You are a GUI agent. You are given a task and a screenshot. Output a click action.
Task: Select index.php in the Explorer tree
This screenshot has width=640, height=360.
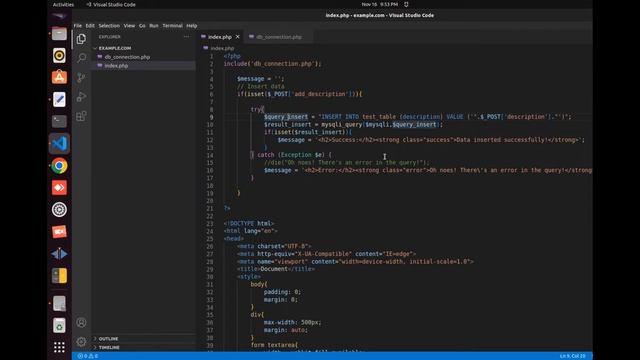(116, 65)
